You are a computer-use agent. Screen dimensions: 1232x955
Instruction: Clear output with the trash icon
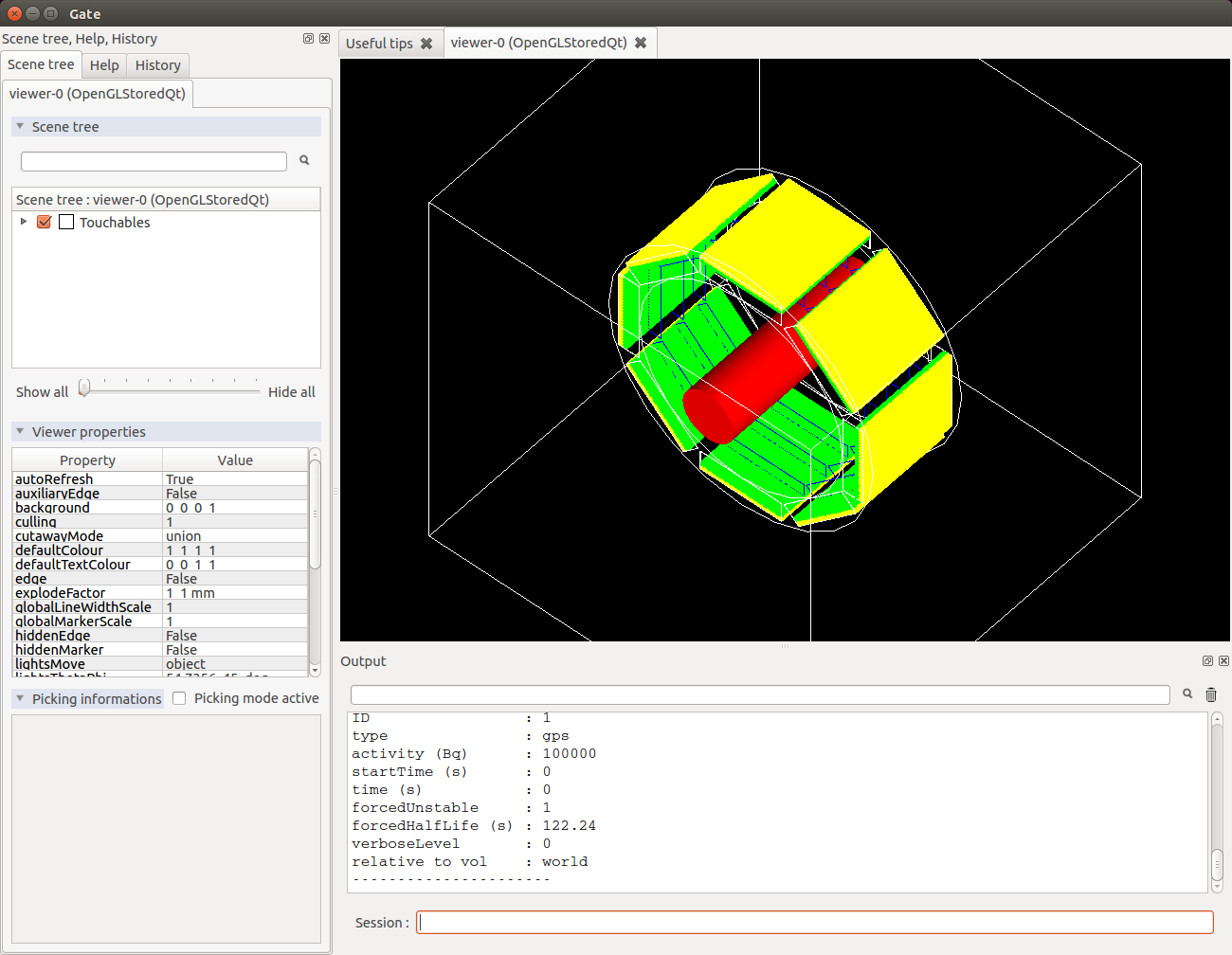tap(1211, 694)
